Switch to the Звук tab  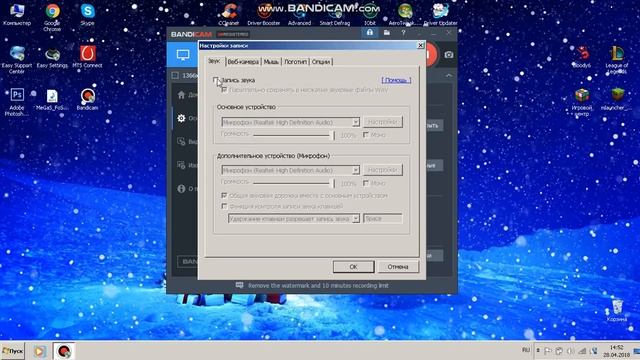[x=214, y=61]
